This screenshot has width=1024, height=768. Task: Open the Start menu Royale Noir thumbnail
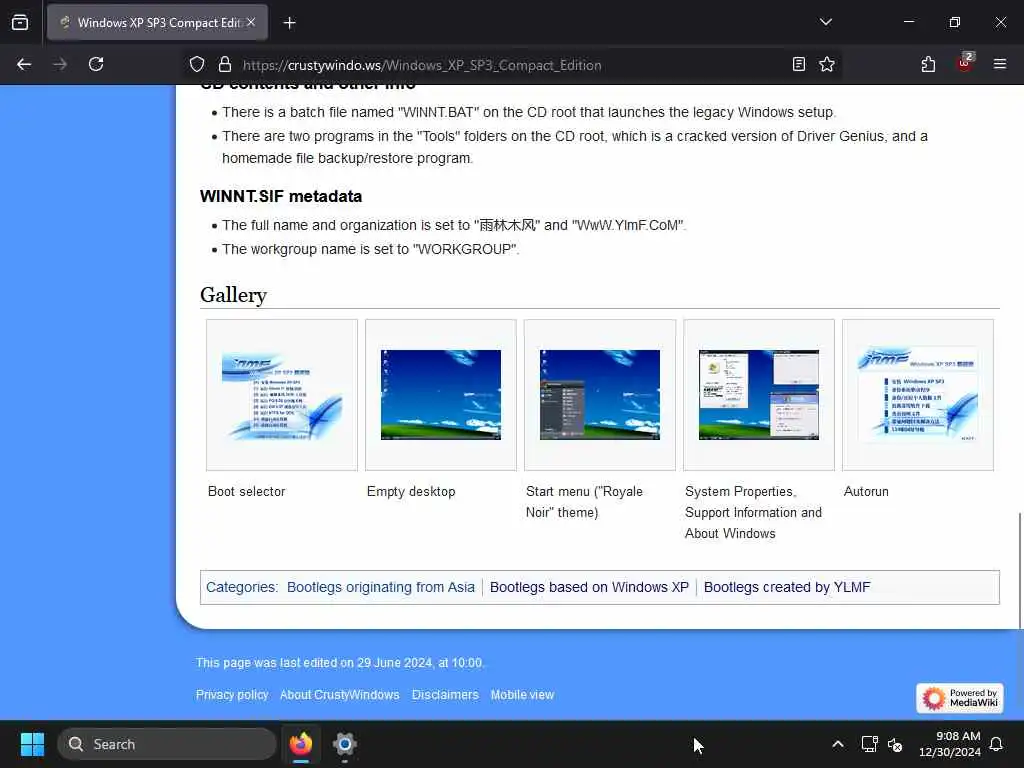[600, 395]
